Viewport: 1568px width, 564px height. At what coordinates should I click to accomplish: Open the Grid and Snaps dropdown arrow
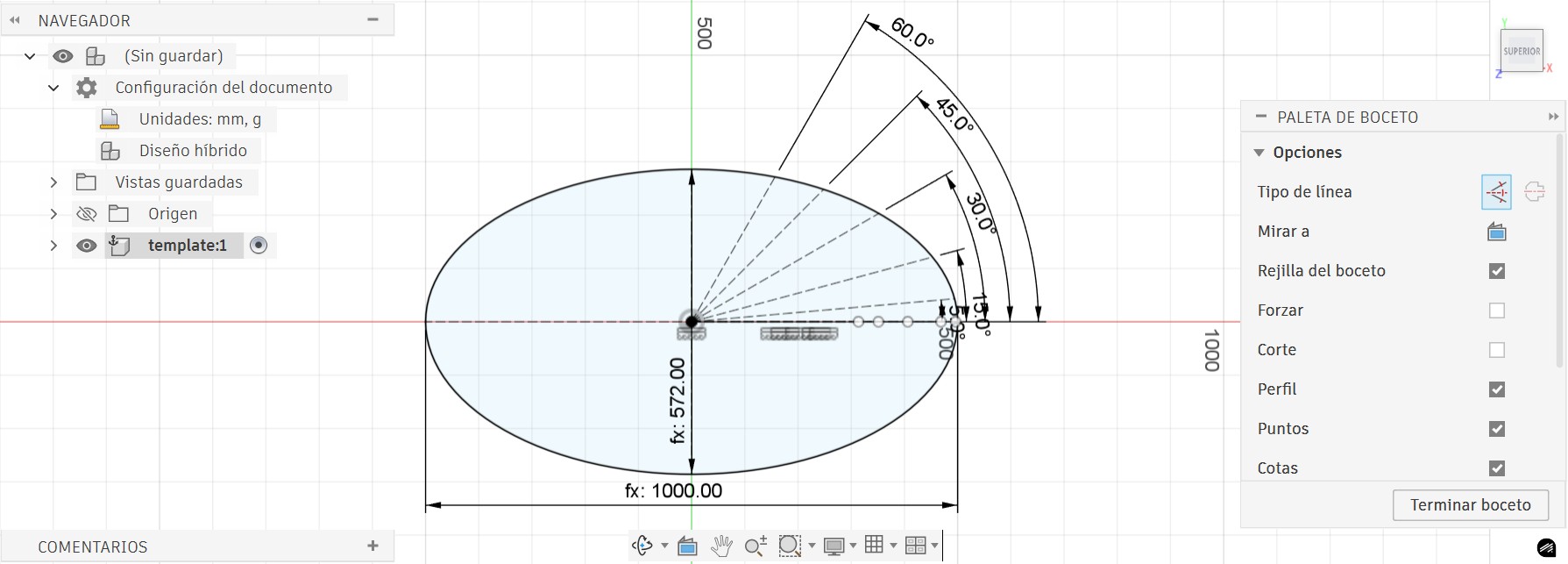click(893, 546)
